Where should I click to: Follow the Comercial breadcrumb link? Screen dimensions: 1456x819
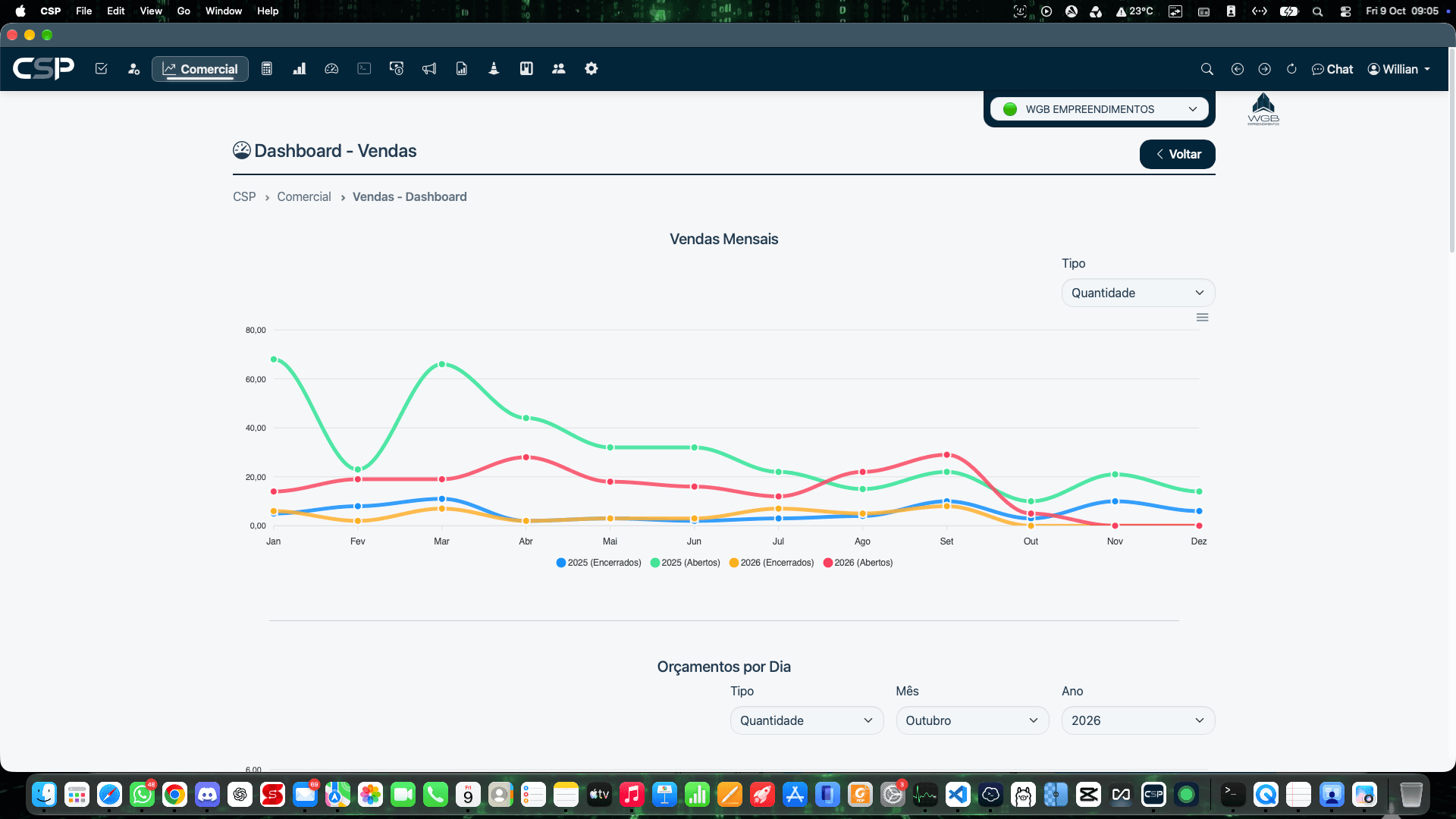[304, 196]
